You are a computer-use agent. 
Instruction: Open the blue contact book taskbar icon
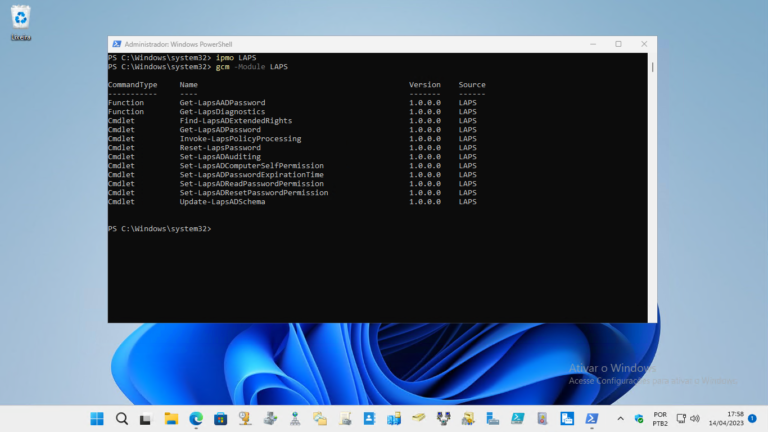369,419
